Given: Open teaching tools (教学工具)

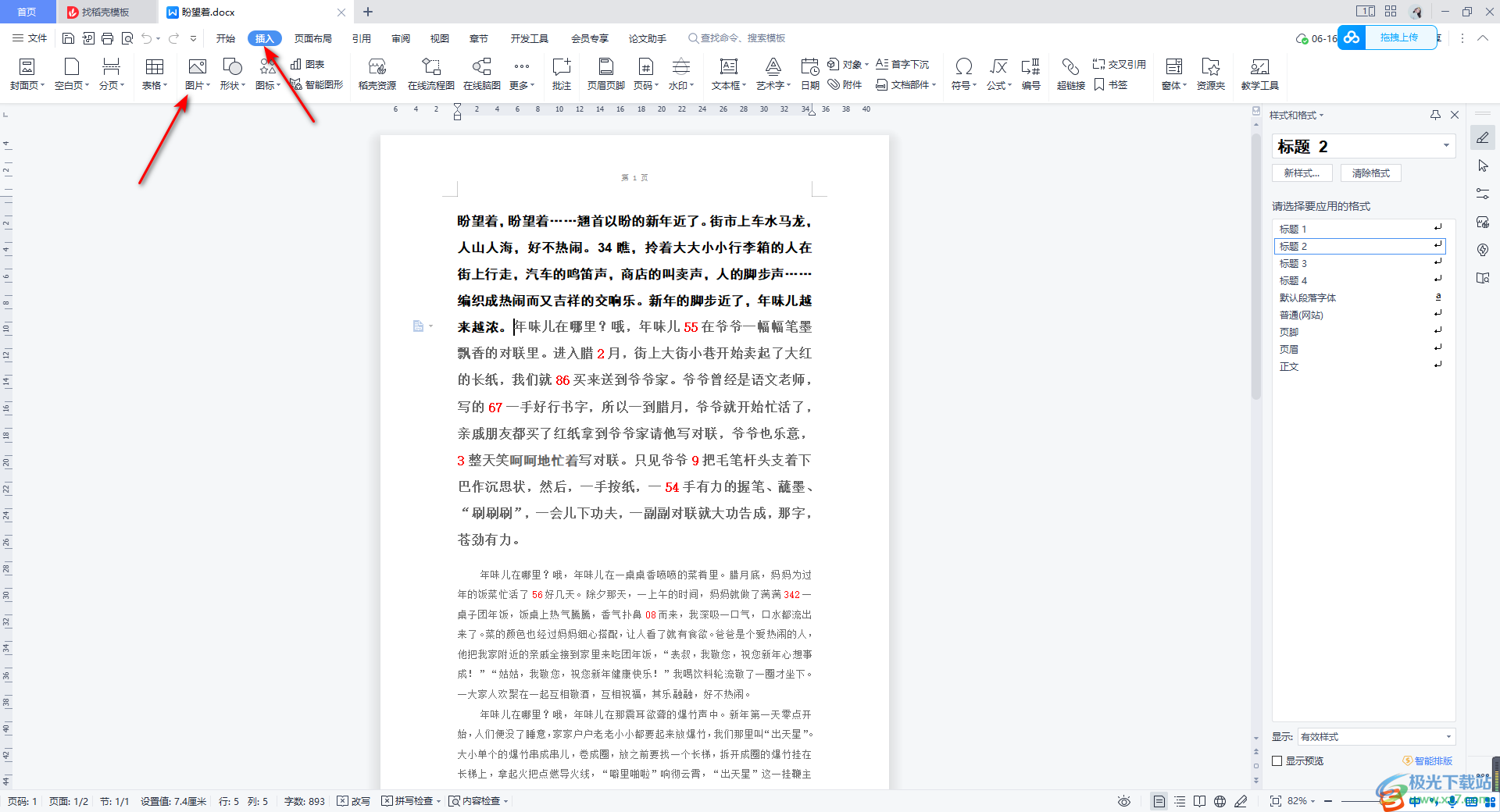Looking at the screenshot, I should (x=1259, y=74).
